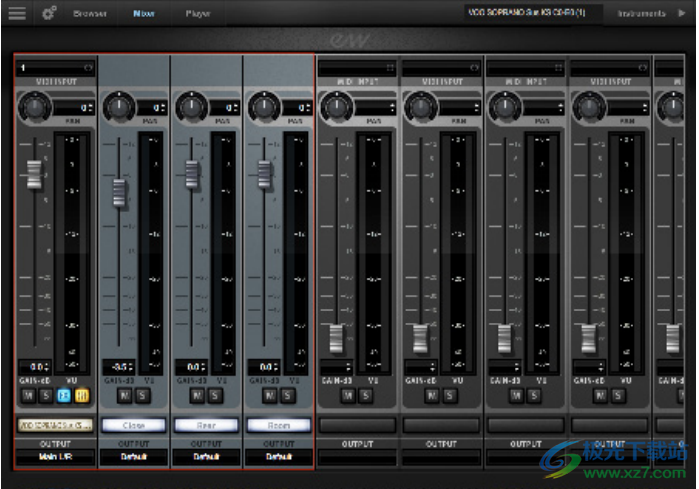Click the Rear mic button
699x489 pixels.
pyautogui.click(x=206, y=425)
